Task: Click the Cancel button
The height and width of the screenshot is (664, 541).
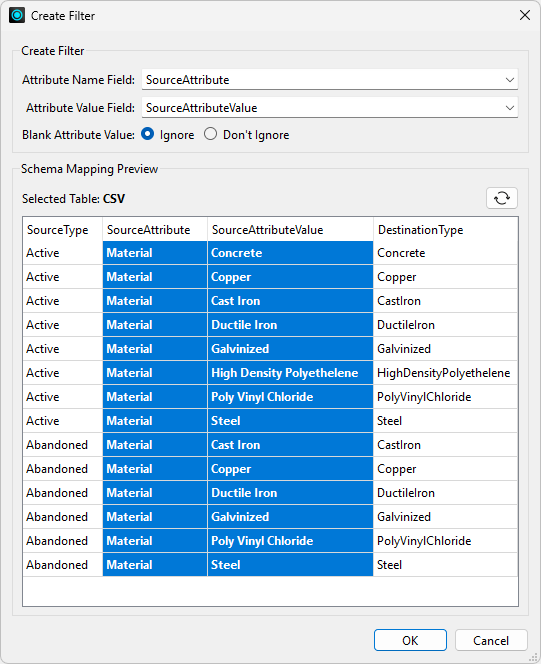Action: click(x=491, y=640)
